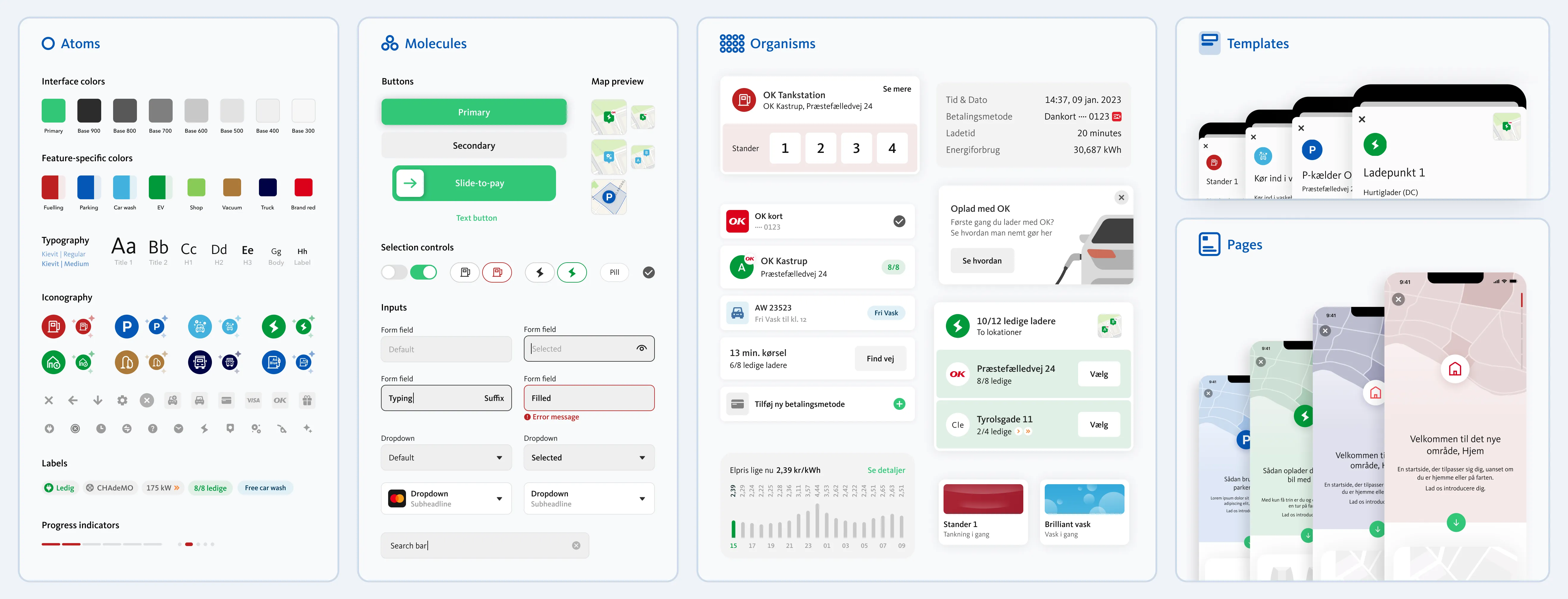
Task: Open the Dropdown with Mastercard logo
Action: coord(446,499)
